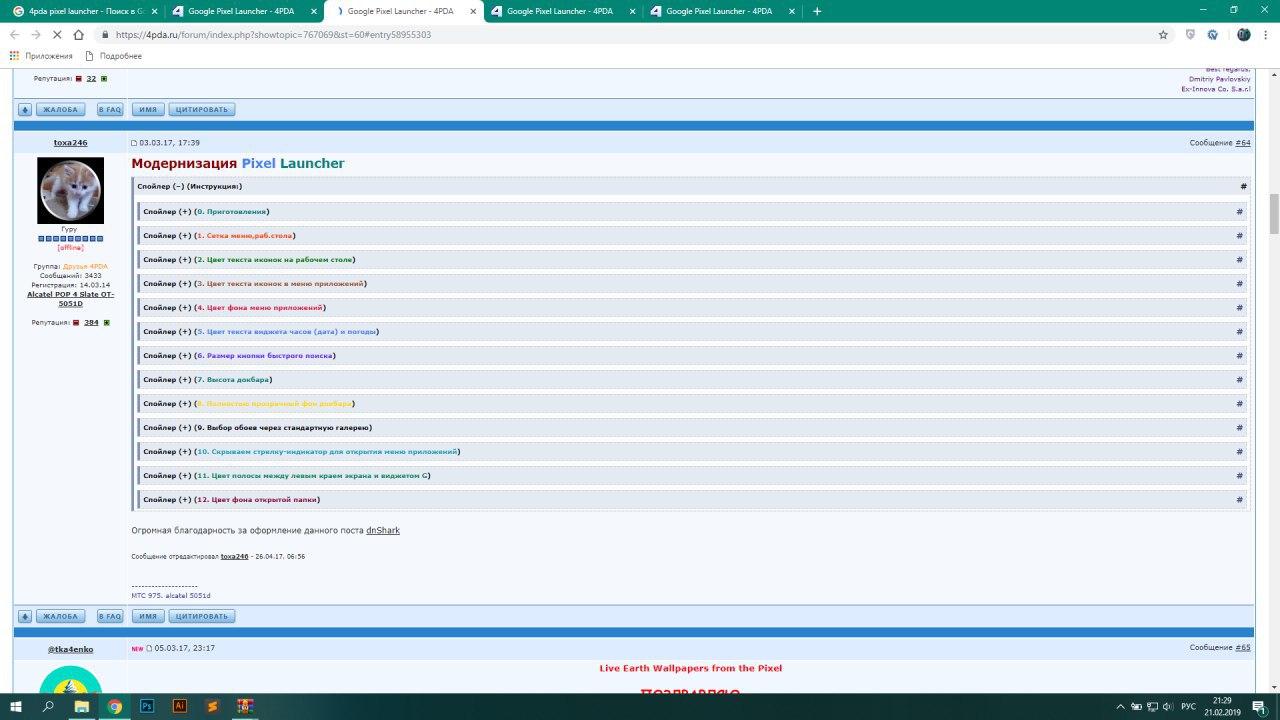Open Sublime Text from the taskbar
The image size is (1280, 720).
point(212,706)
